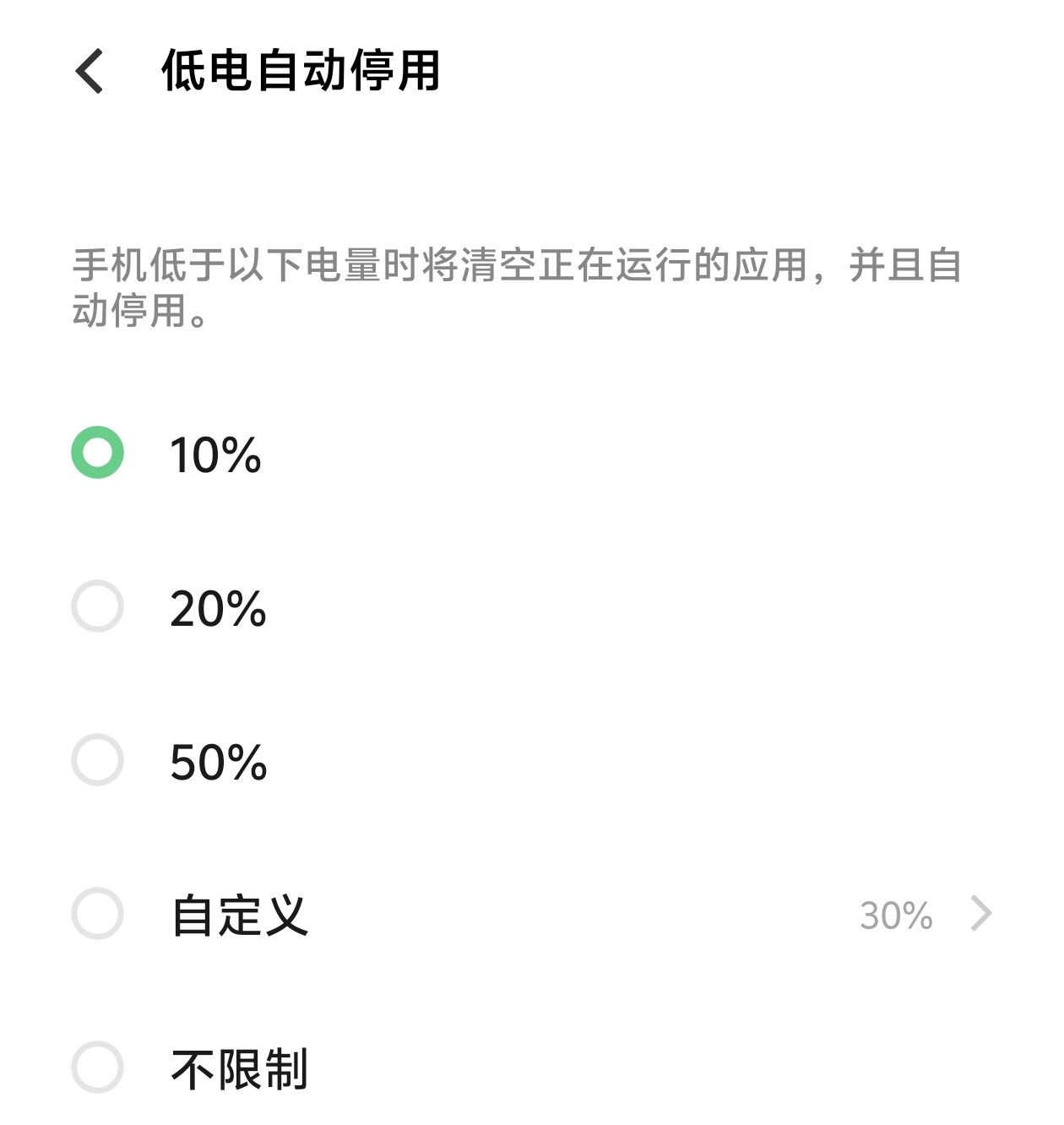Select the 10% radio button
The height and width of the screenshot is (1125, 1064).
coord(98,453)
